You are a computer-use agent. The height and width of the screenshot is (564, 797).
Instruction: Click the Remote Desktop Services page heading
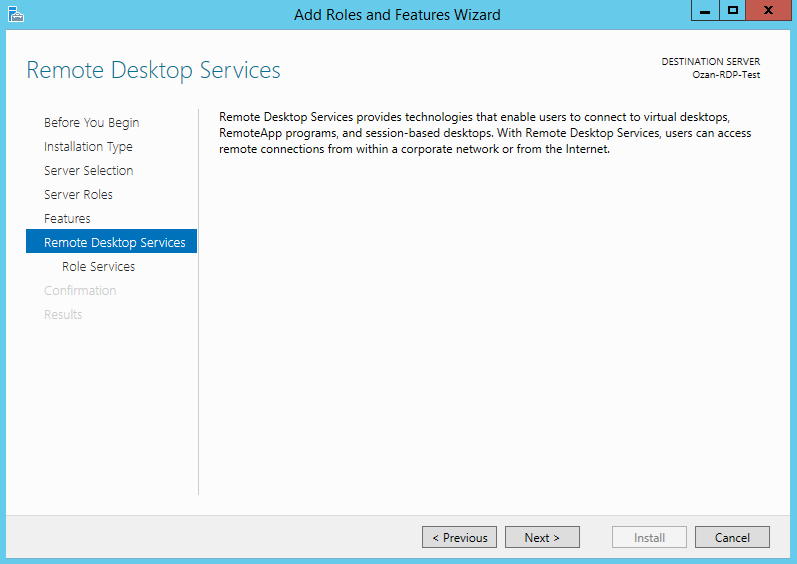153,70
